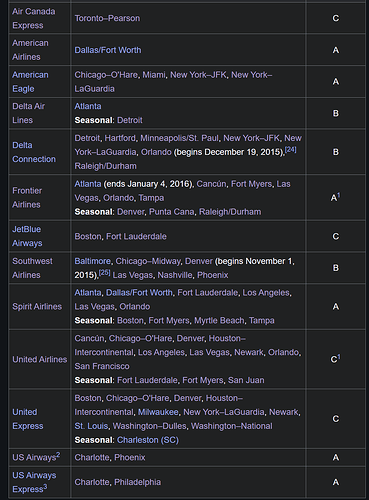Image resolution: width=369 pixels, height=500 pixels.
Task: Follow the San Francisco link
Action: click(102, 366)
